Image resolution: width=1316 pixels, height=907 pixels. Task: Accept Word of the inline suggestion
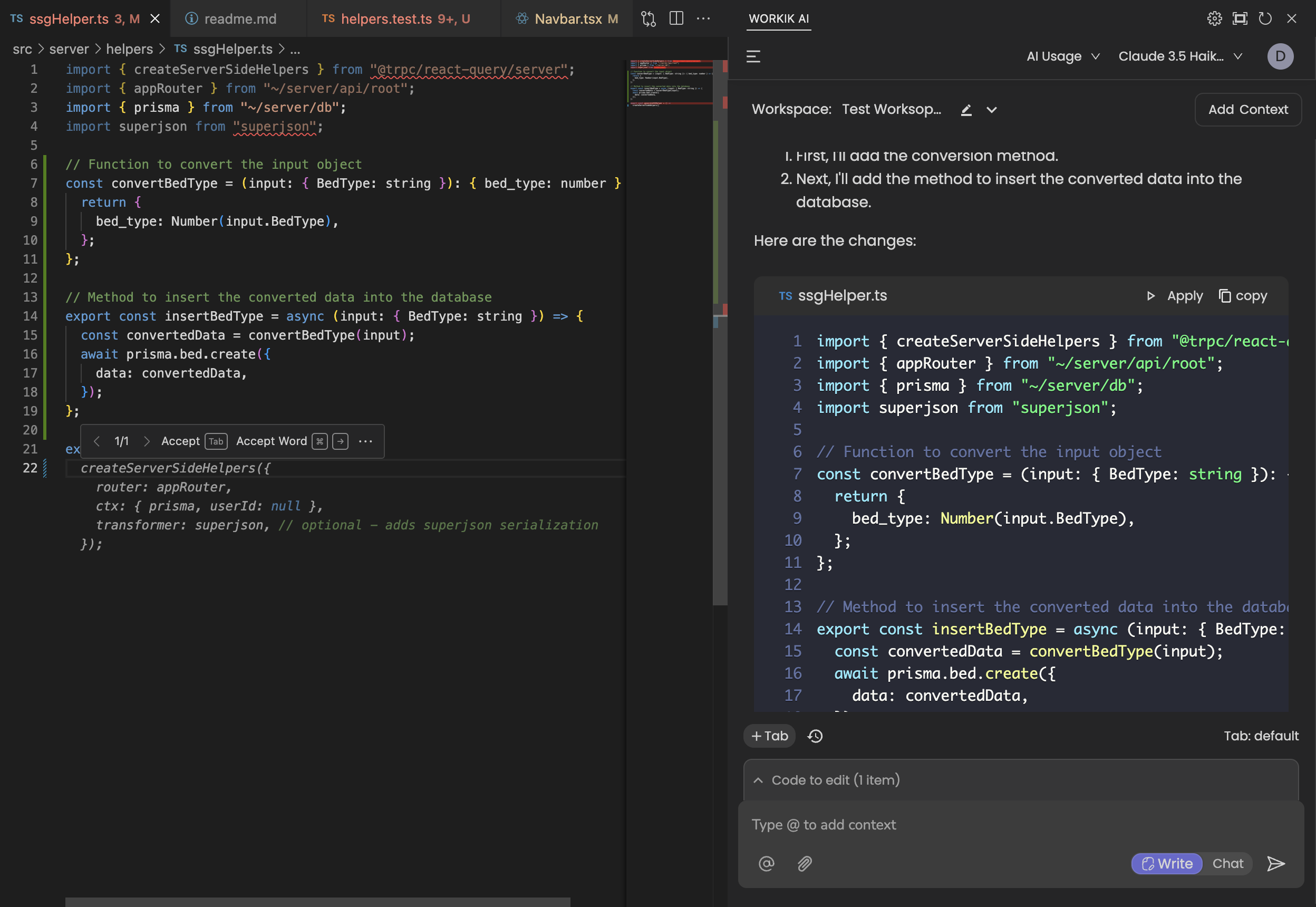[292, 441]
